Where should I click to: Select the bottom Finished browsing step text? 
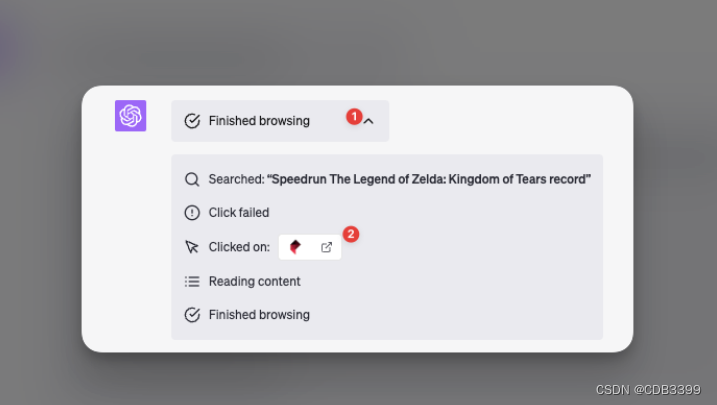point(259,314)
